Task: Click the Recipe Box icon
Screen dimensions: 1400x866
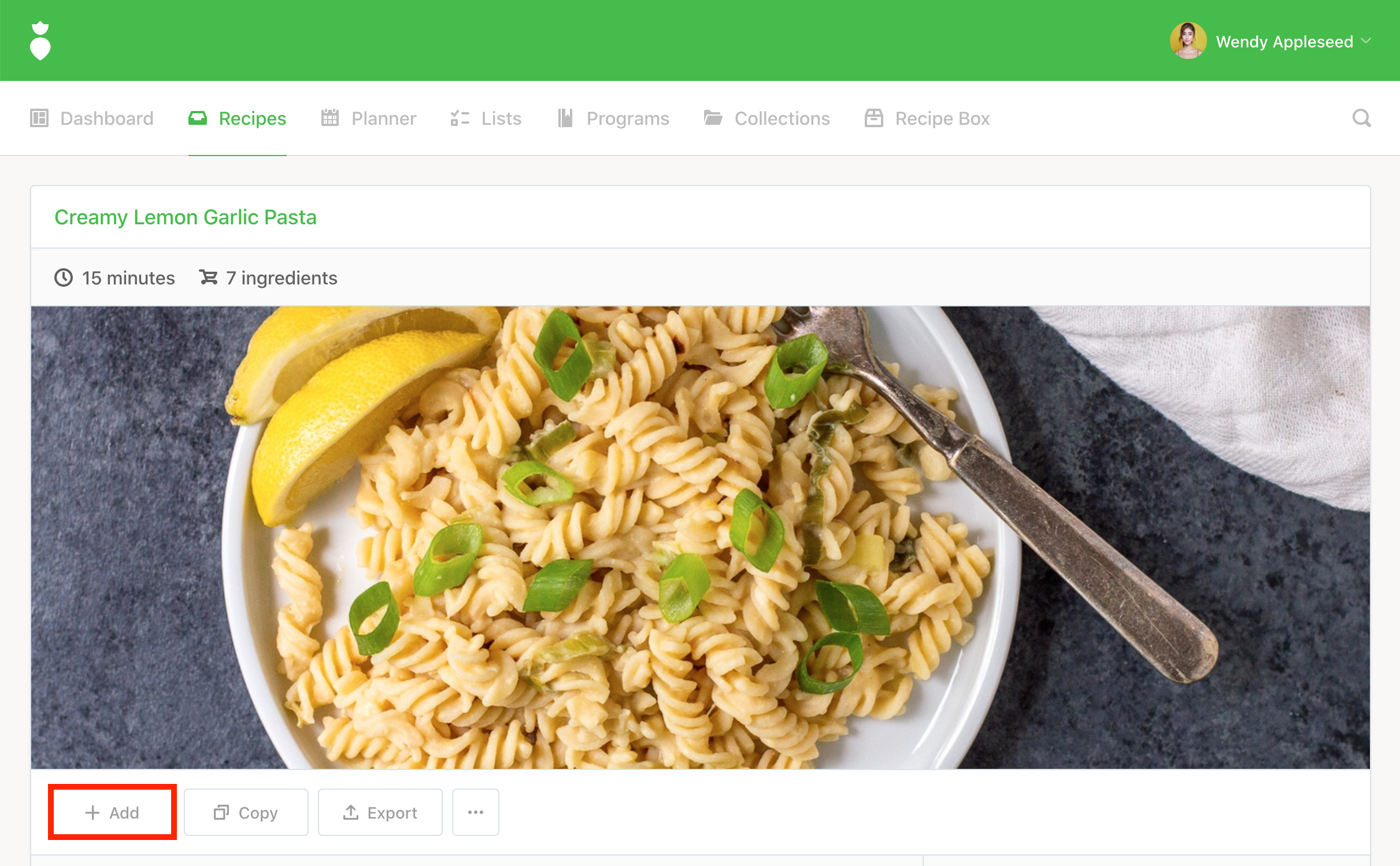Action: [874, 119]
